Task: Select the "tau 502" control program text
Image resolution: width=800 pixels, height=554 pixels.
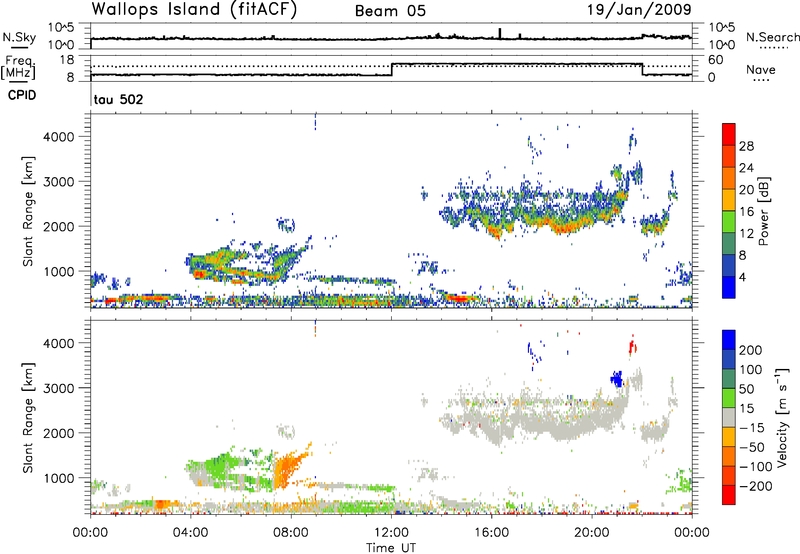Action: (118, 99)
